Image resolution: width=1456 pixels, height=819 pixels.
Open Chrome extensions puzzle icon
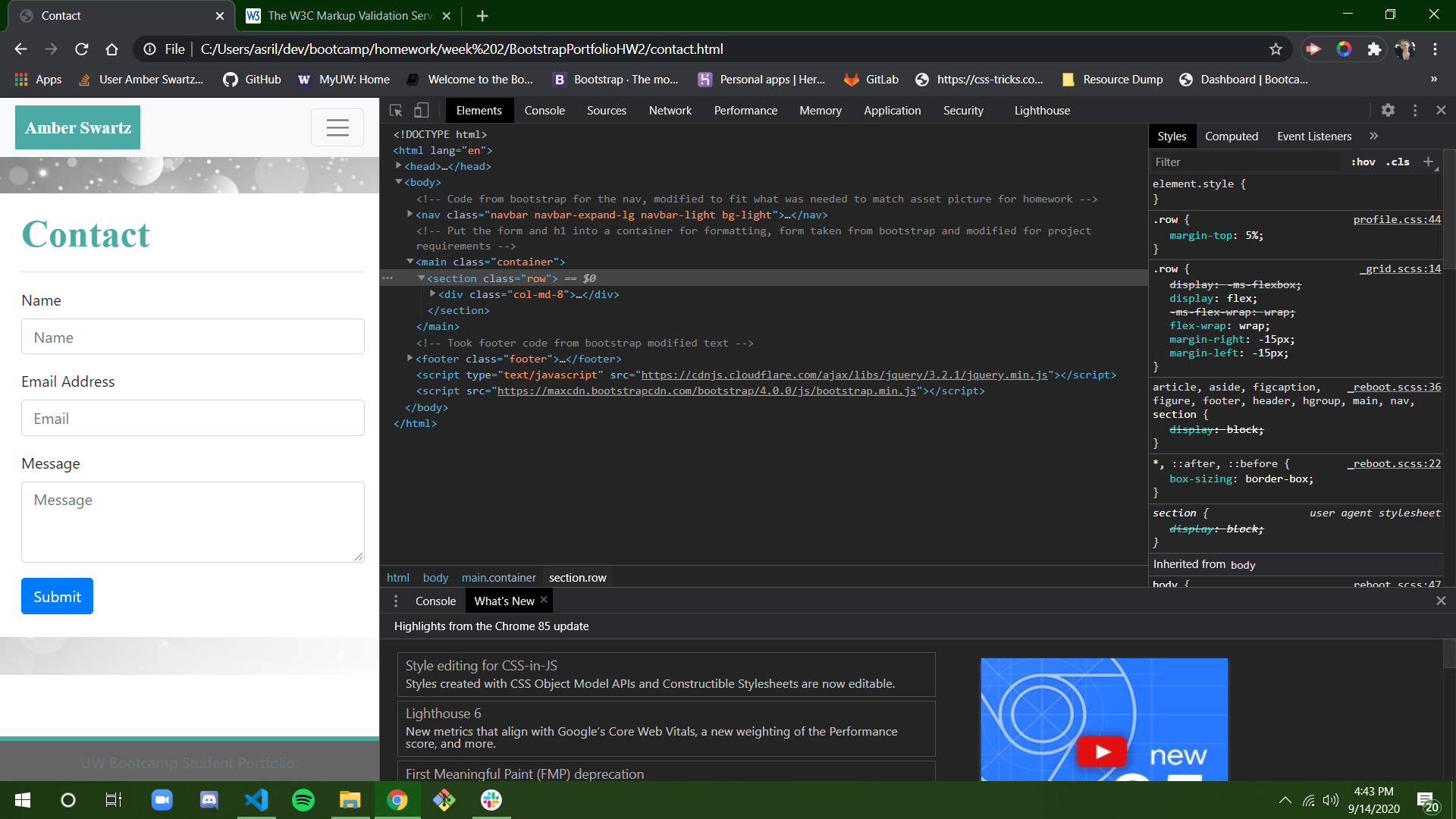1374,49
